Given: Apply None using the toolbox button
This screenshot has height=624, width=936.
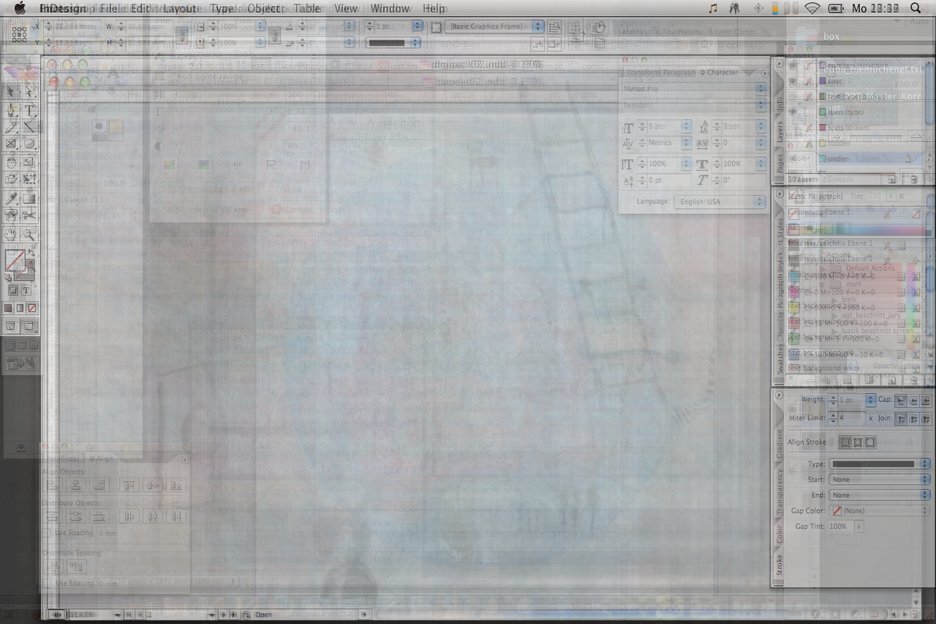Looking at the screenshot, I should coord(32,308).
